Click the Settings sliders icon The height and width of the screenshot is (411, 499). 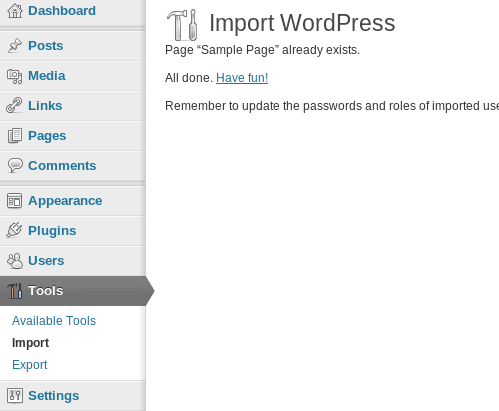click(15, 396)
